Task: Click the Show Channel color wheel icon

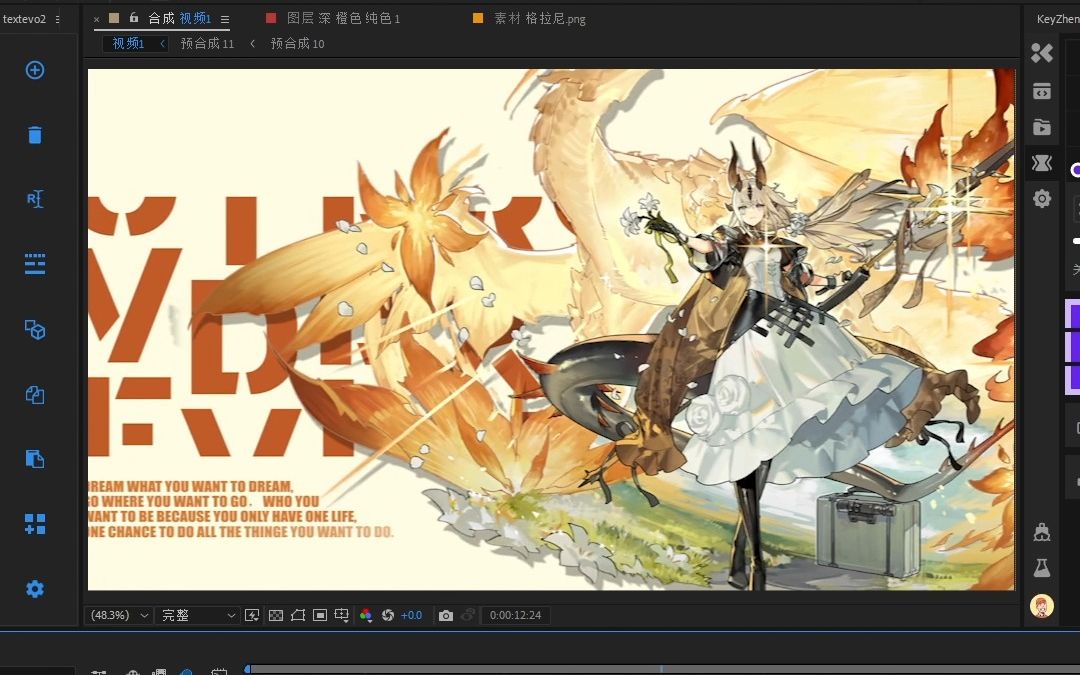Action: tap(366, 615)
